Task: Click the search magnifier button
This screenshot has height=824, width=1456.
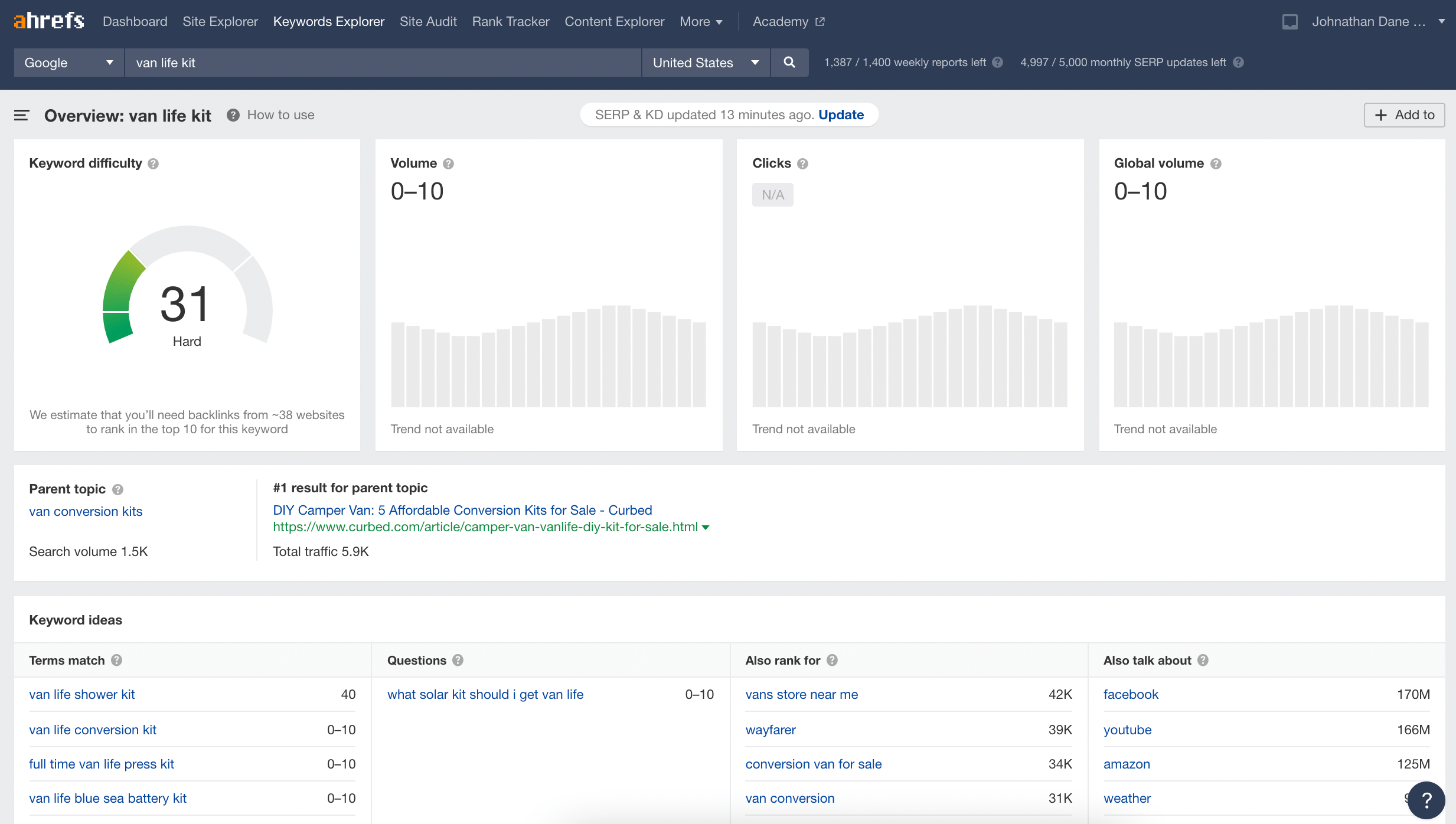Action: click(789, 63)
